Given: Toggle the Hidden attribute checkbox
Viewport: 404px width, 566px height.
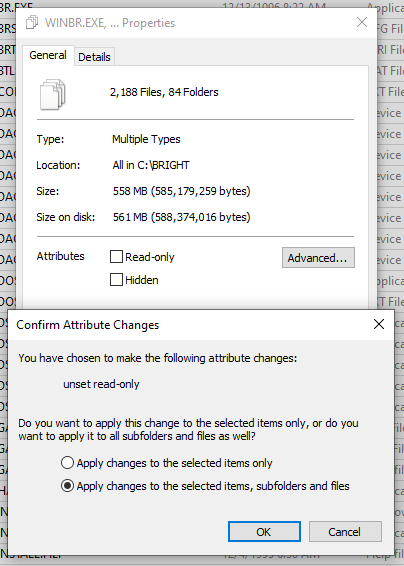Looking at the screenshot, I should [x=116, y=280].
